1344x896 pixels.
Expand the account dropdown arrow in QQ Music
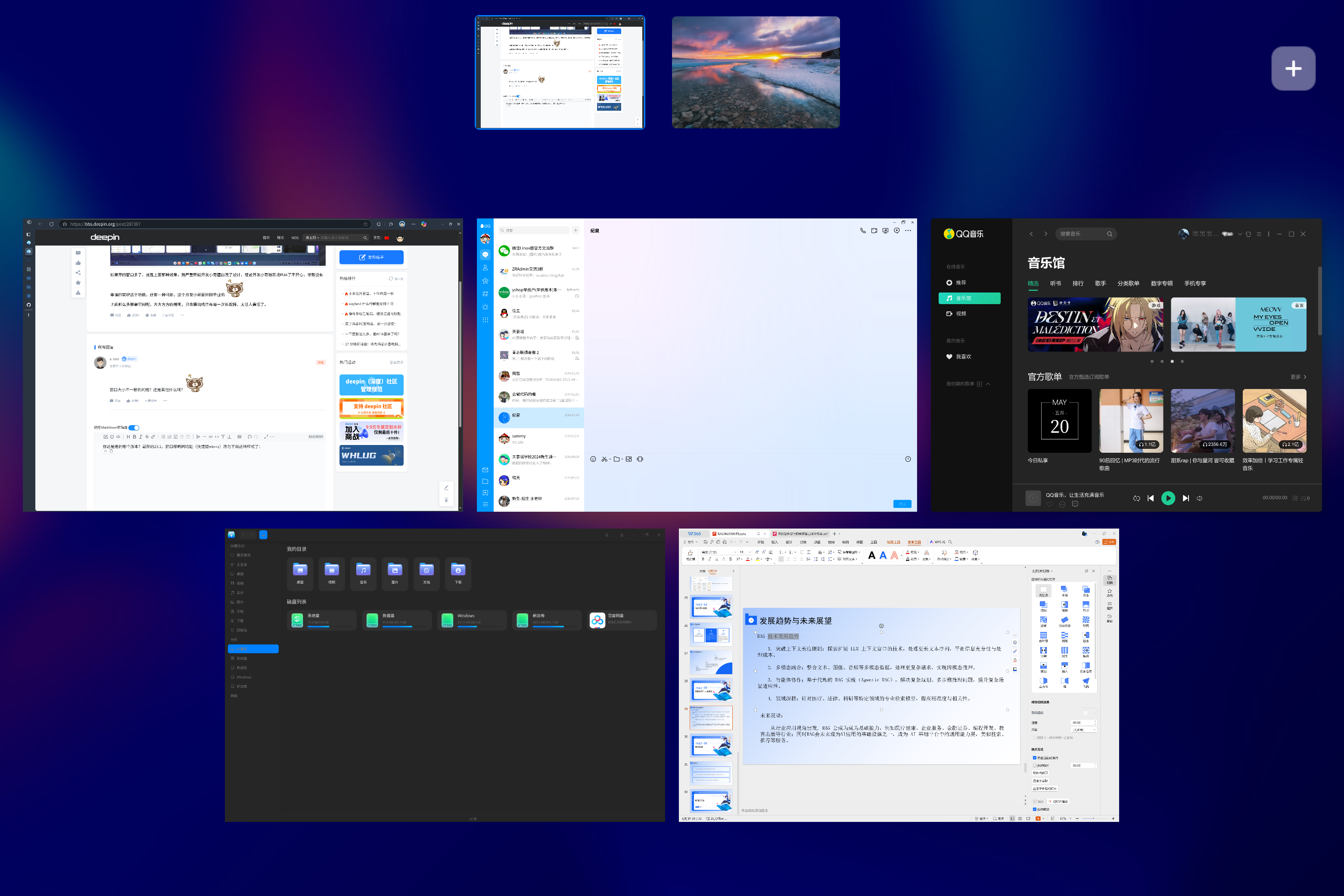1239,234
